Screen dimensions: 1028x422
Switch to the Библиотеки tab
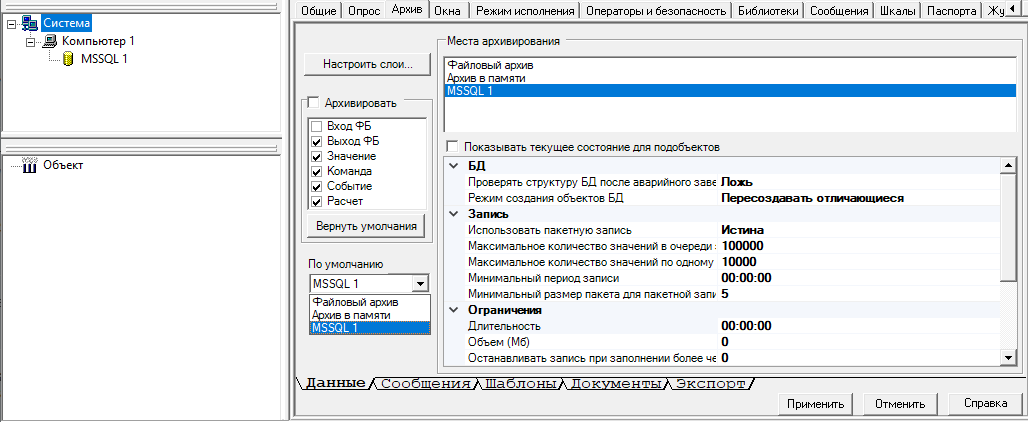click(x=768, y=10)
